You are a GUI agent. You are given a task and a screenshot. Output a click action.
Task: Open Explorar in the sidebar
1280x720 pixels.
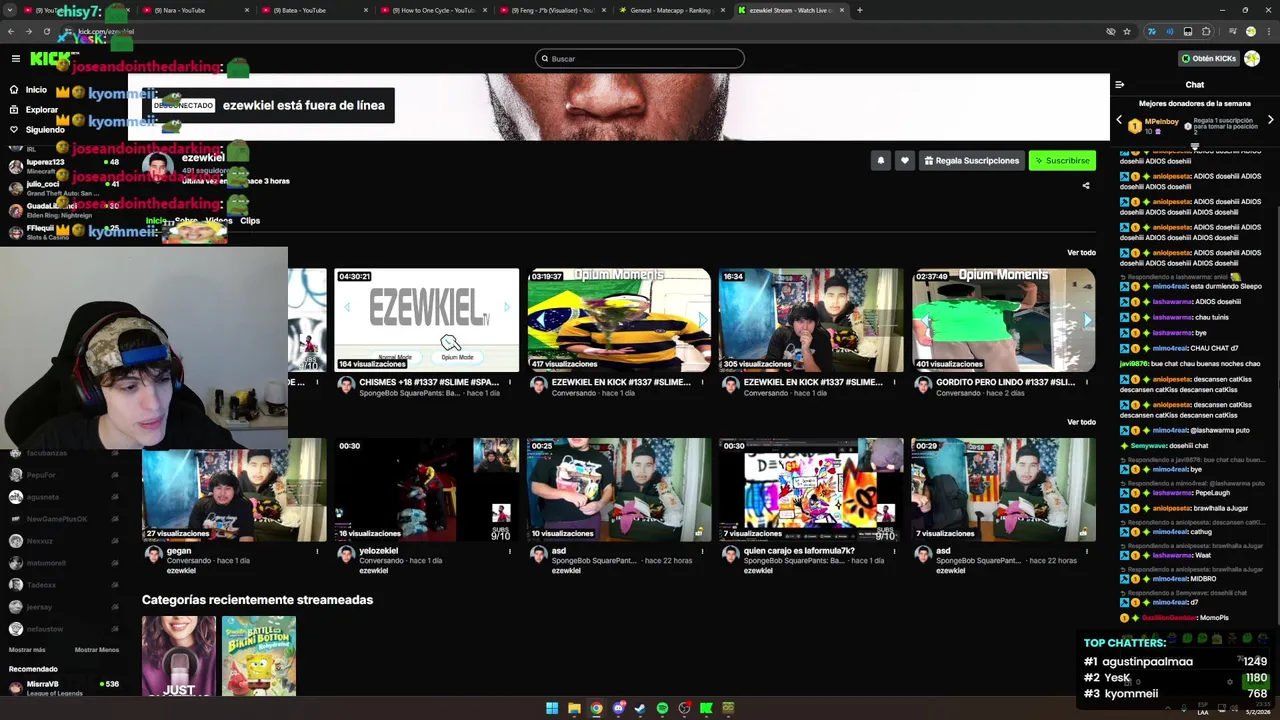pos(33,110)
